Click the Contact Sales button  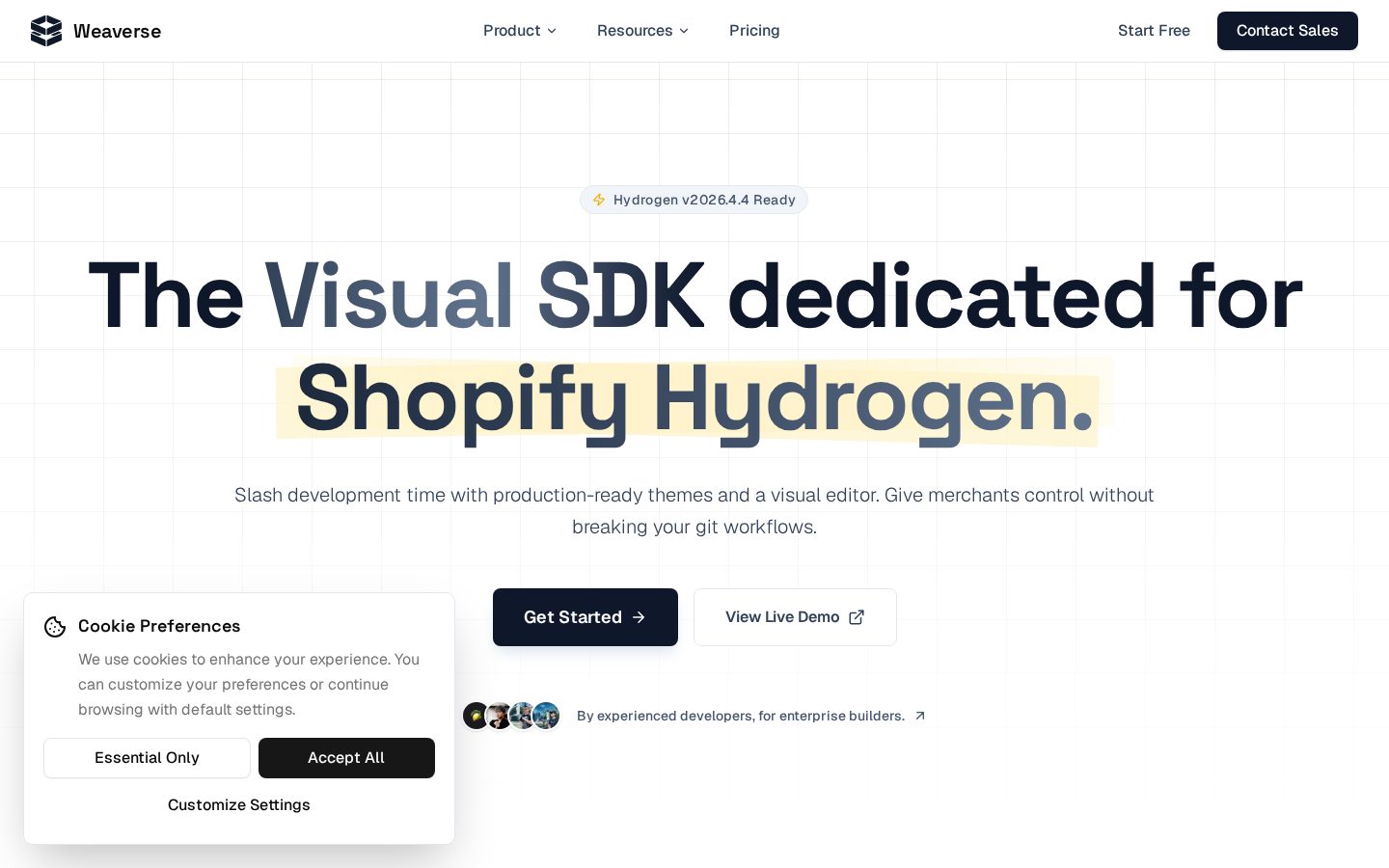pyautogui.click(x=1288, y=31)
